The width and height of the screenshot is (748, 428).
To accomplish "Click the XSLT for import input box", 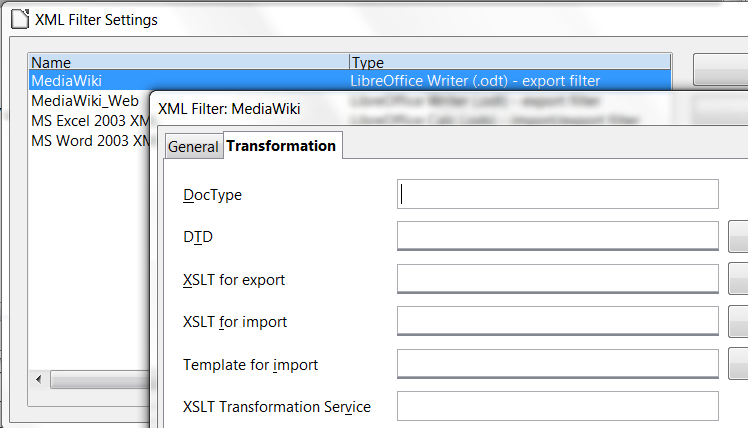I will point(557,321).
